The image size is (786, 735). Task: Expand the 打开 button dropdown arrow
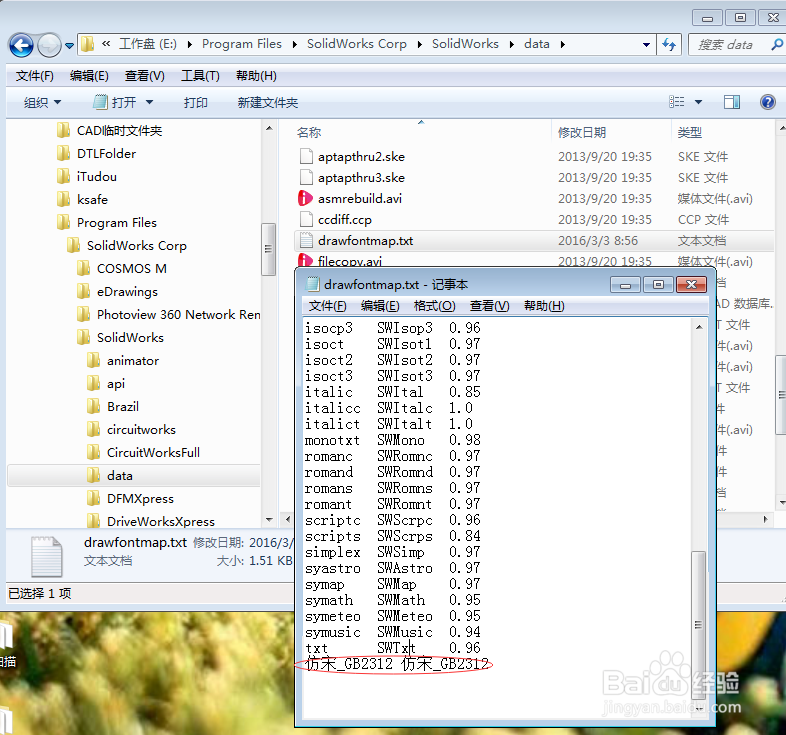(149, 103)
